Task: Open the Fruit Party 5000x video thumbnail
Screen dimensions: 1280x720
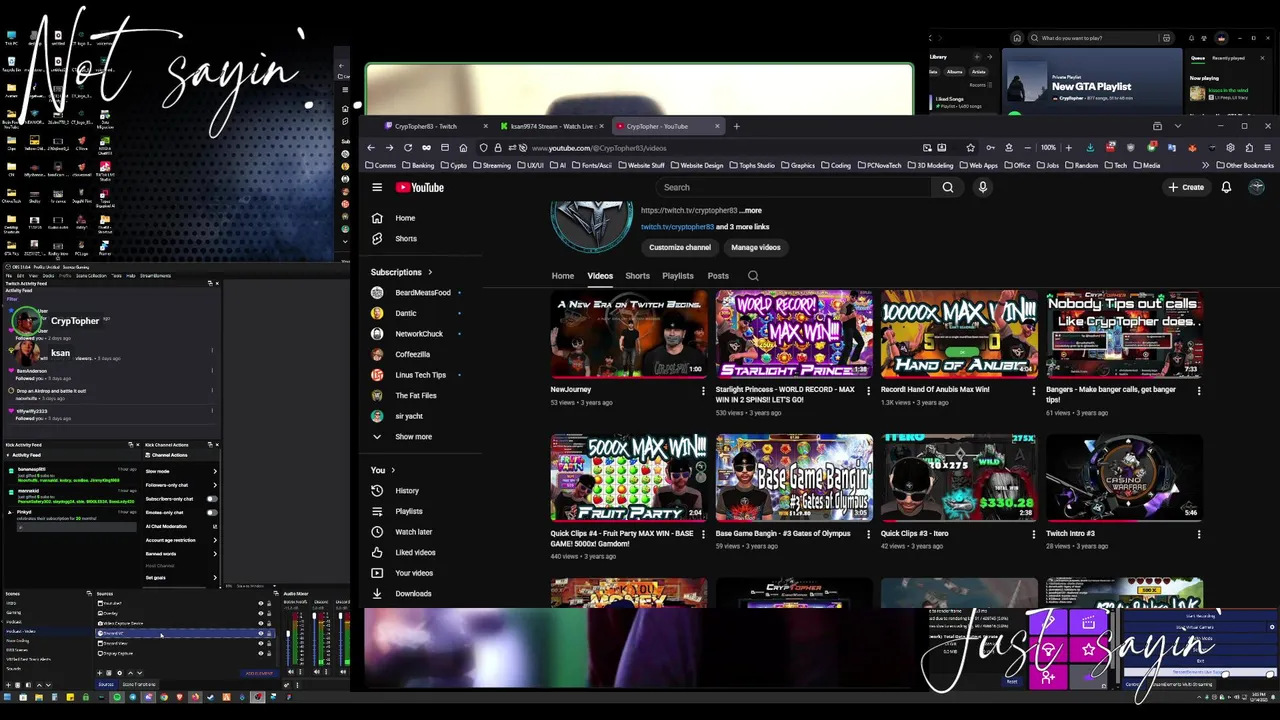Action: [x=629, y=478]
